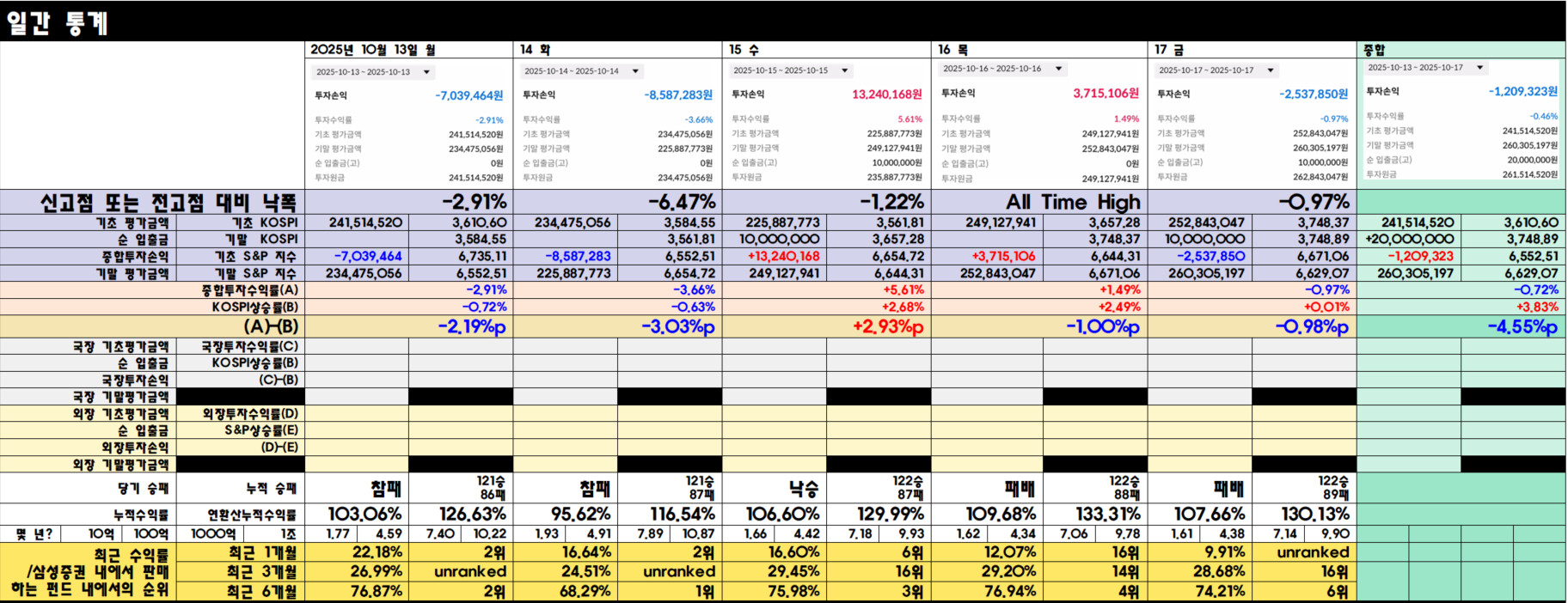Open the 2025-10-13 ~ 2025-10-17 summary date dropdown
The height and width of the screenshot is (603, 1568).
pos(1425,67)
